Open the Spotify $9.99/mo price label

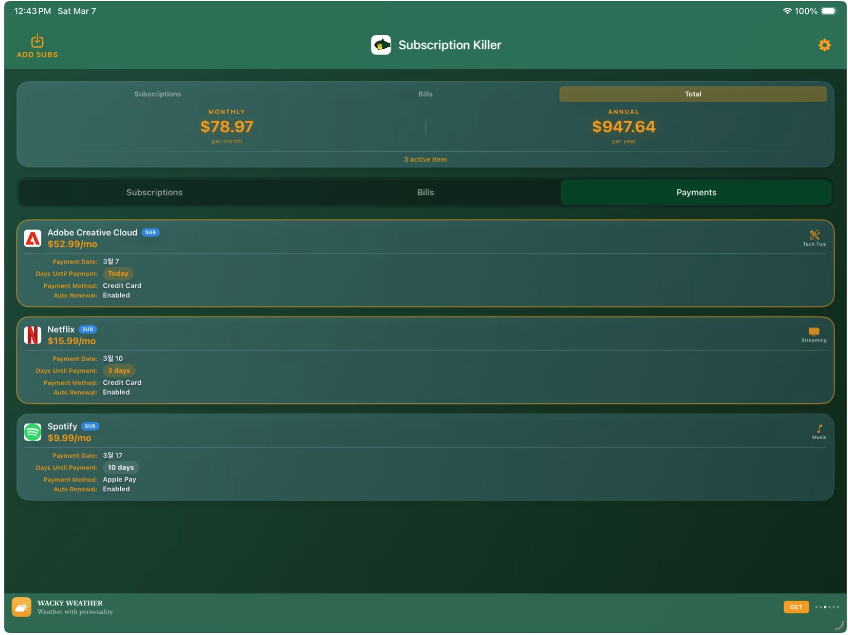coord(69,438)
